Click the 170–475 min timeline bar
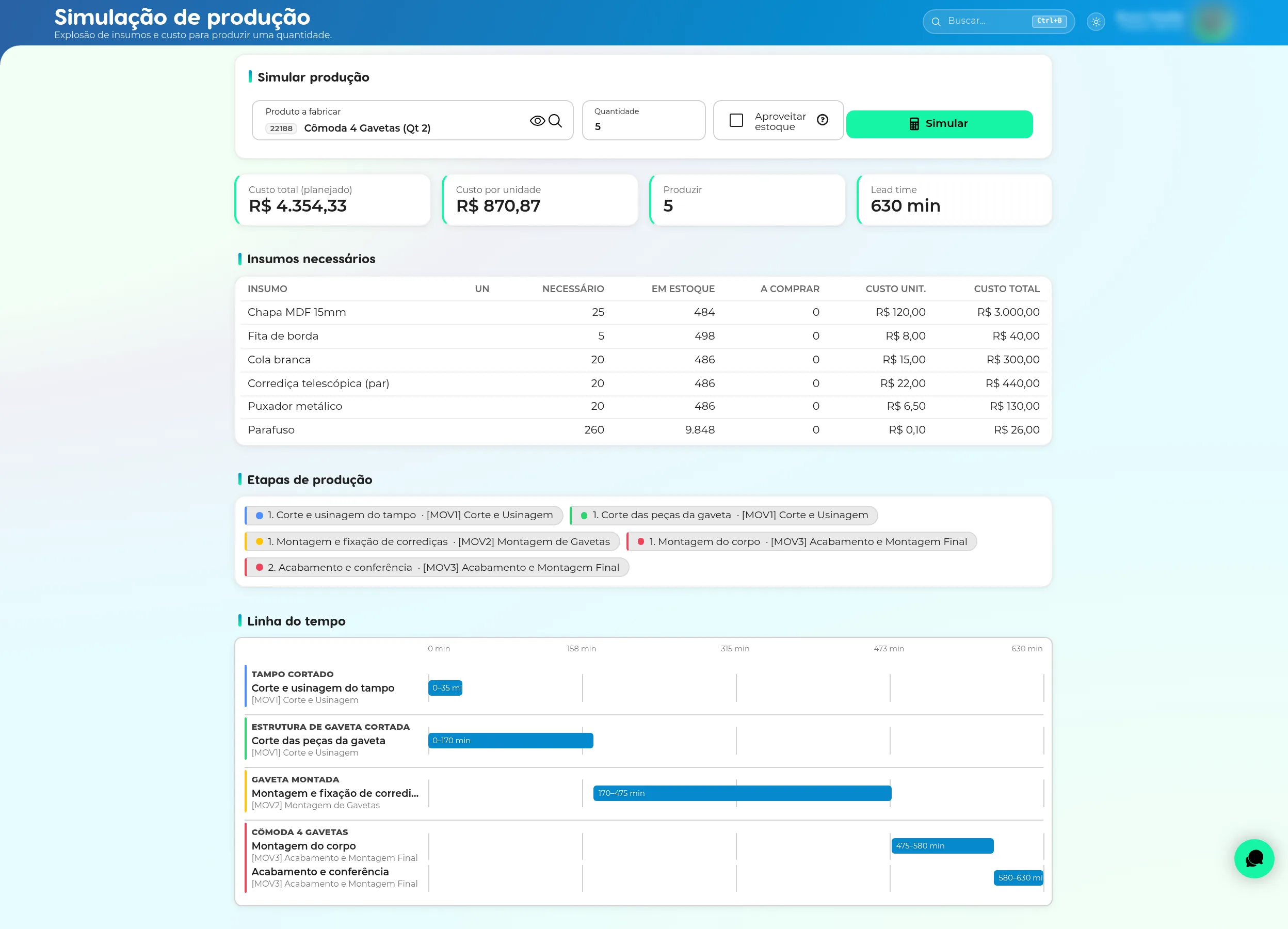 742,793
